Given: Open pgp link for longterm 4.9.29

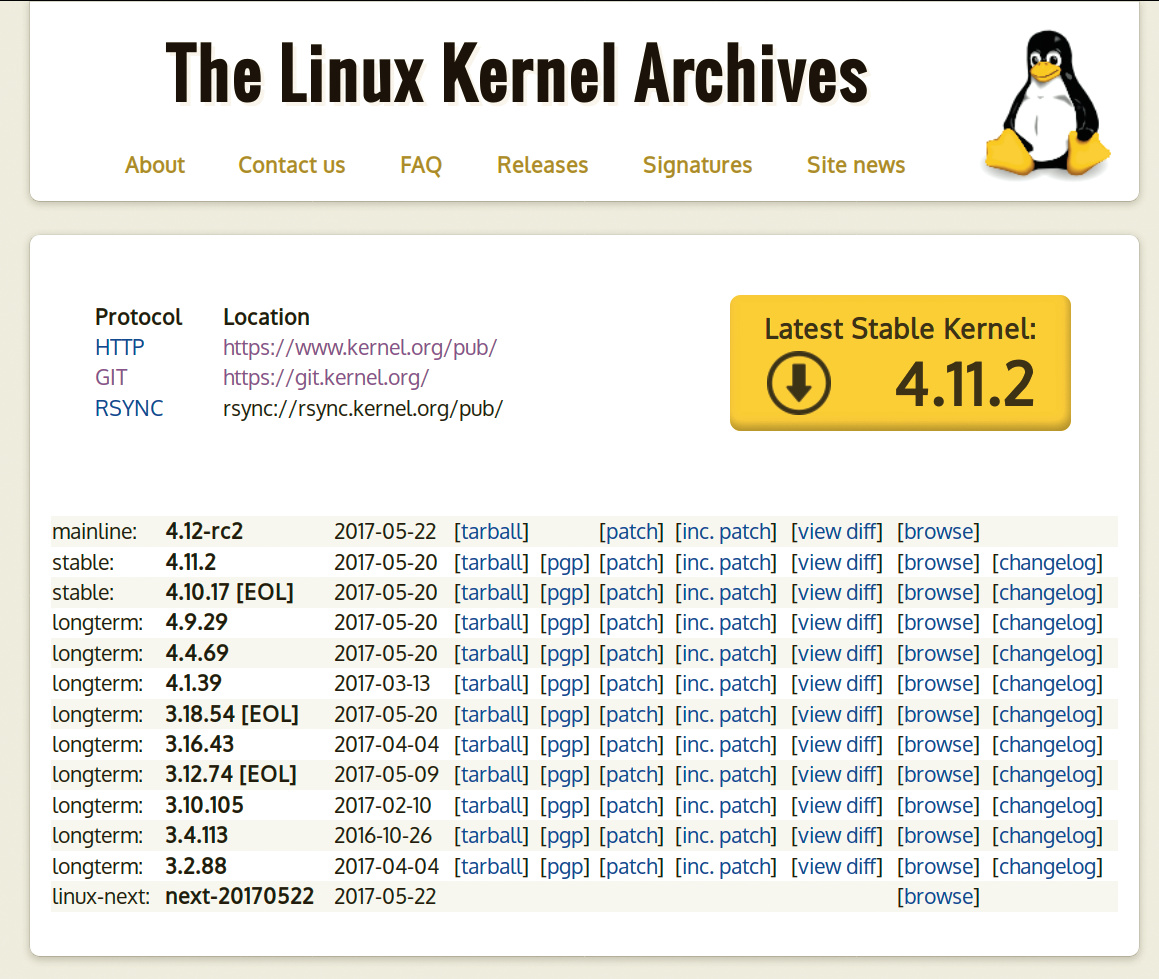Looking at the screenshot, I should 565,623.
